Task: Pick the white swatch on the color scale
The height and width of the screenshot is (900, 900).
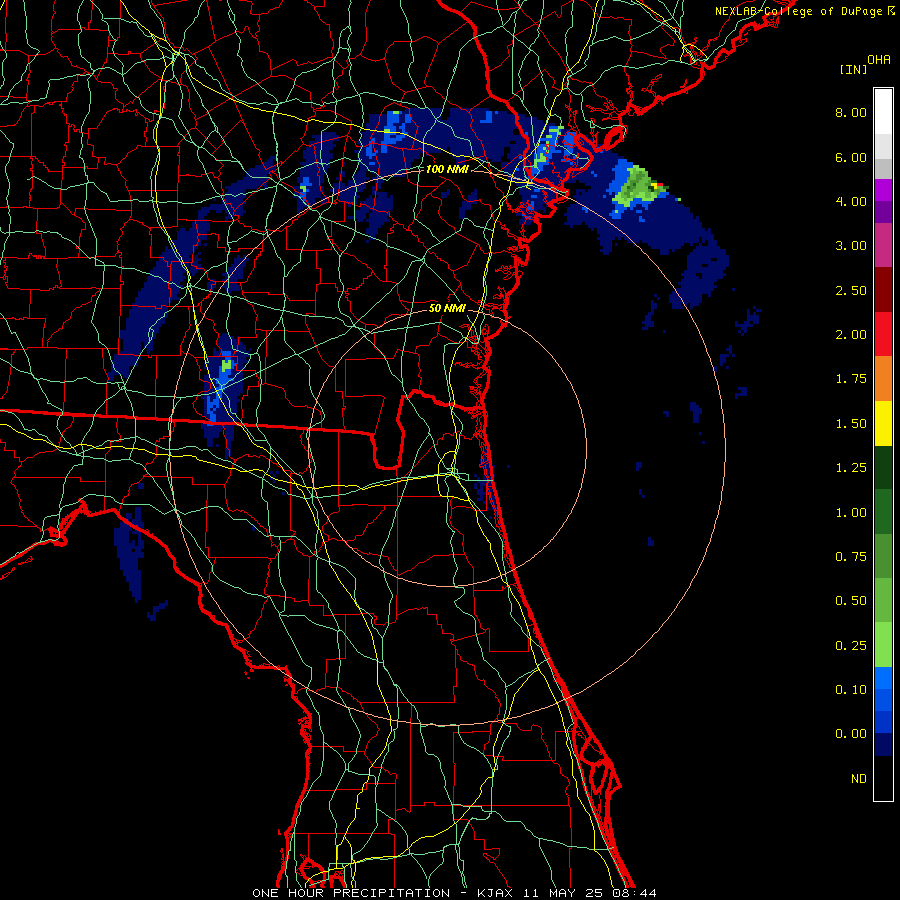Action: click(x=883, y=112)
